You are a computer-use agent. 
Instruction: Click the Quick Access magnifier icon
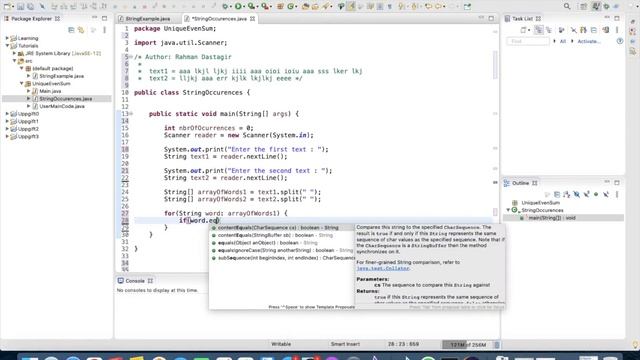click(567, 6)
